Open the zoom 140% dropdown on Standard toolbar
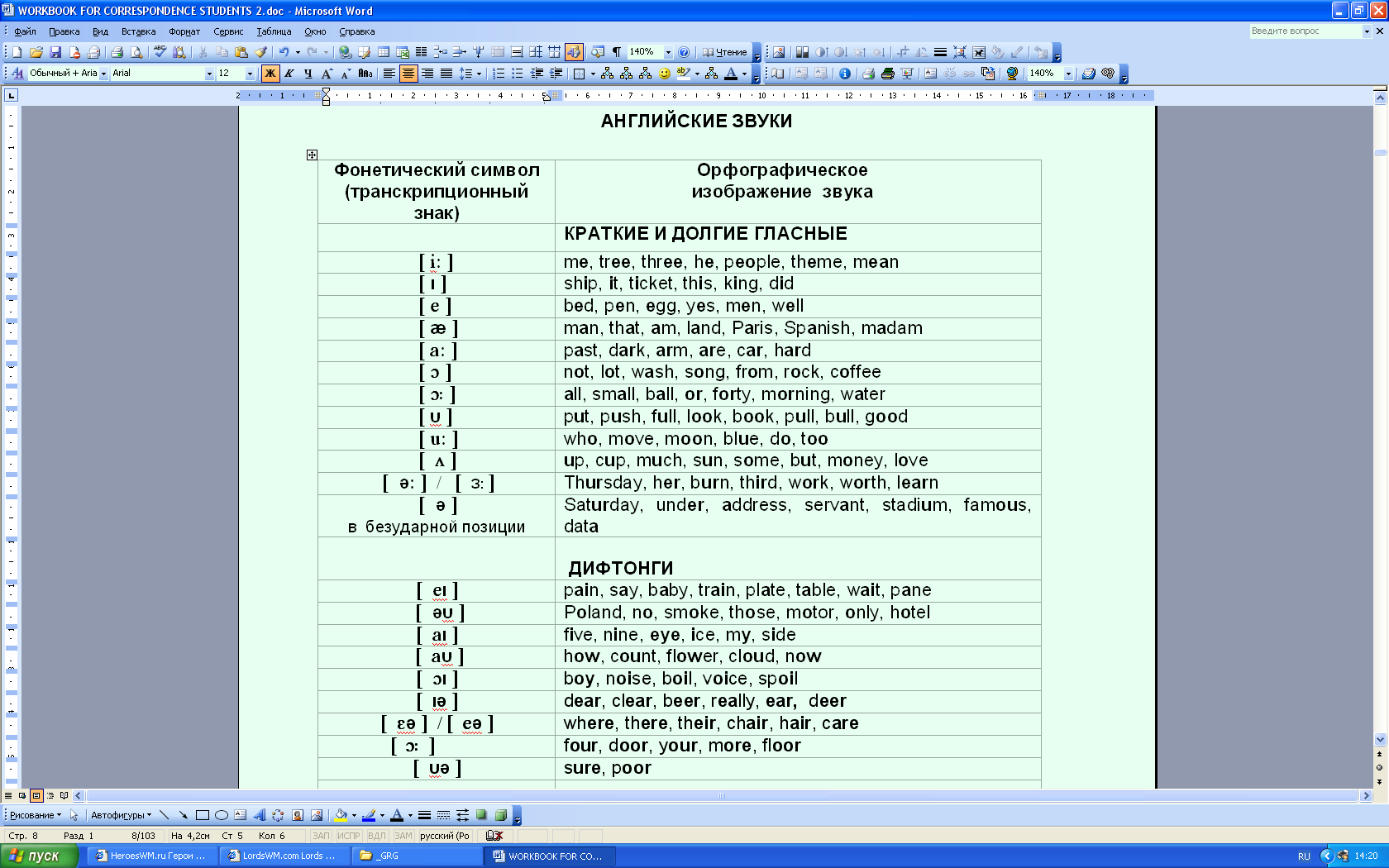The width and height of the screenshot is (1389, 868). (668, 52)
